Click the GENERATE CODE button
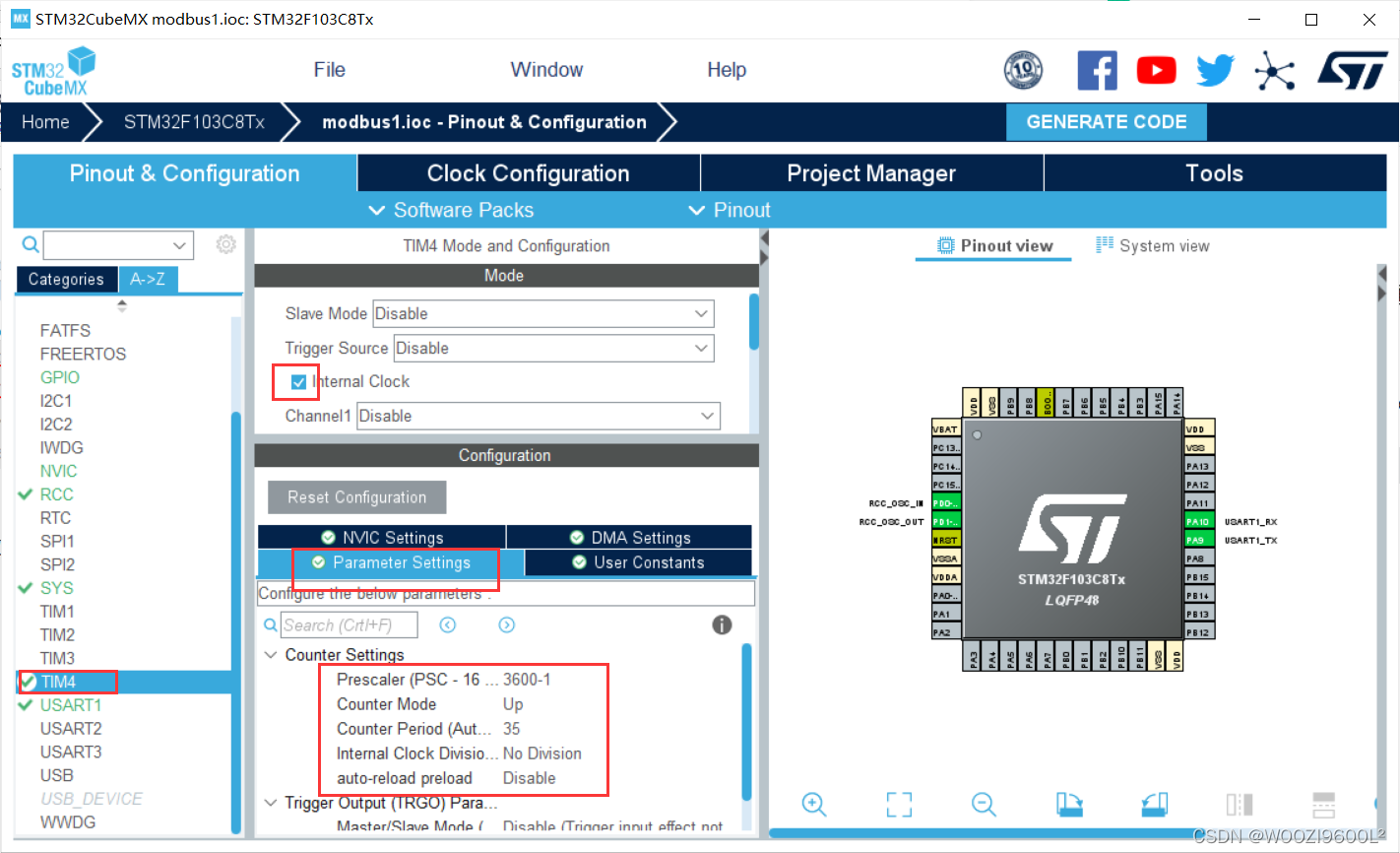1400x853 pixels. click(1107, 122)
